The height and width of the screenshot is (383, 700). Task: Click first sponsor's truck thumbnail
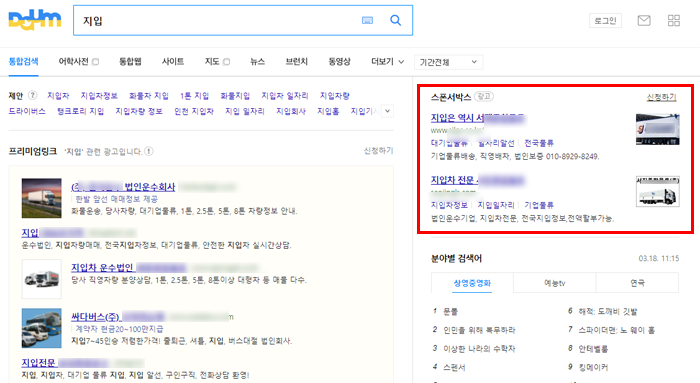pos(658,129)
